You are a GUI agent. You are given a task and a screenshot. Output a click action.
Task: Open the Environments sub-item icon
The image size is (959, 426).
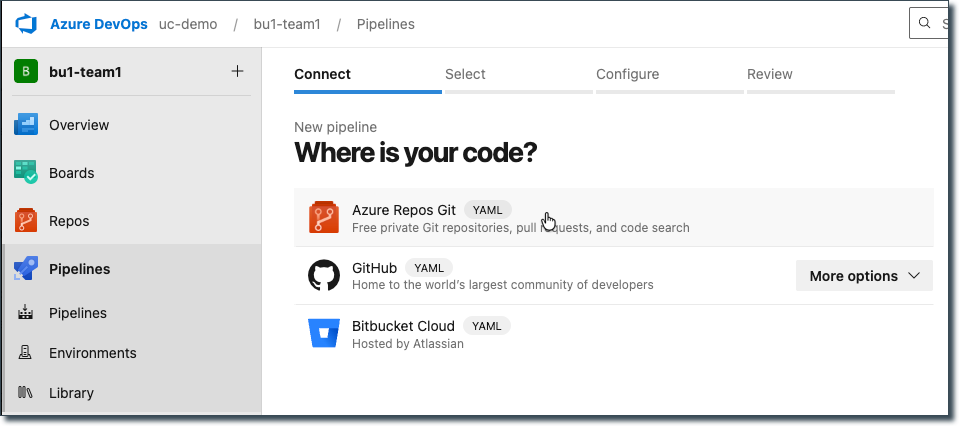[x=26, y=353]
